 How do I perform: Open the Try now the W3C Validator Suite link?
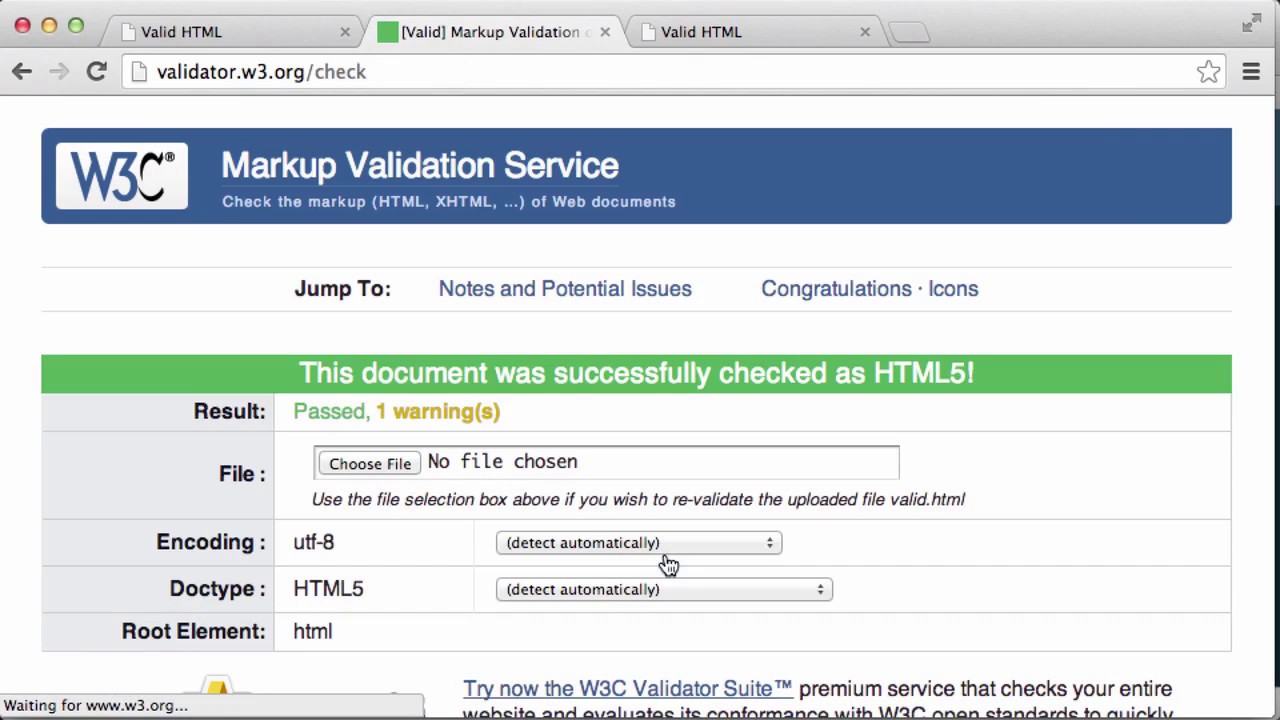[627, 688]
